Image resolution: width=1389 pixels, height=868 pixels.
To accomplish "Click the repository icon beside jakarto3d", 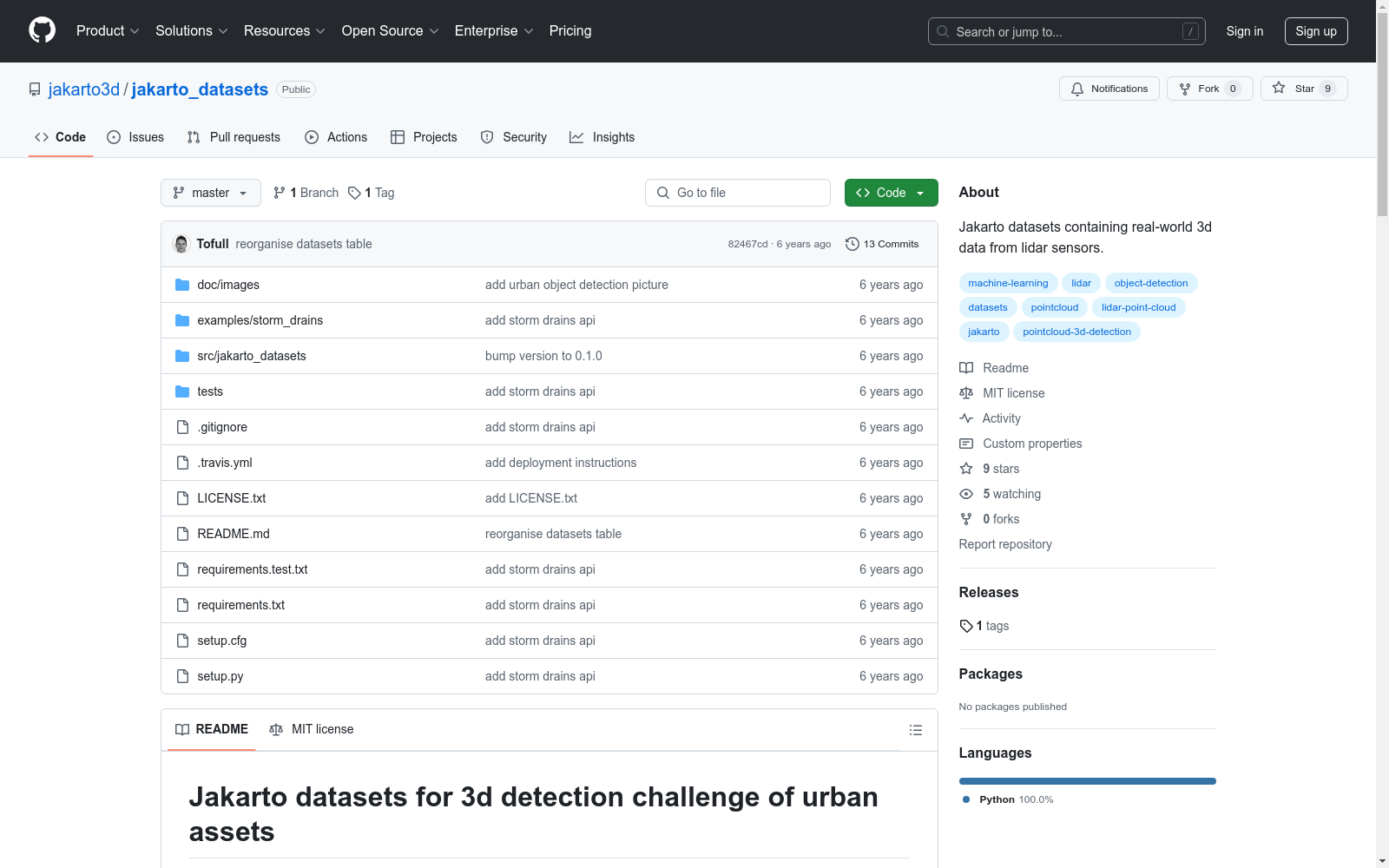I will pyautogui.click(x=35, y=89).
